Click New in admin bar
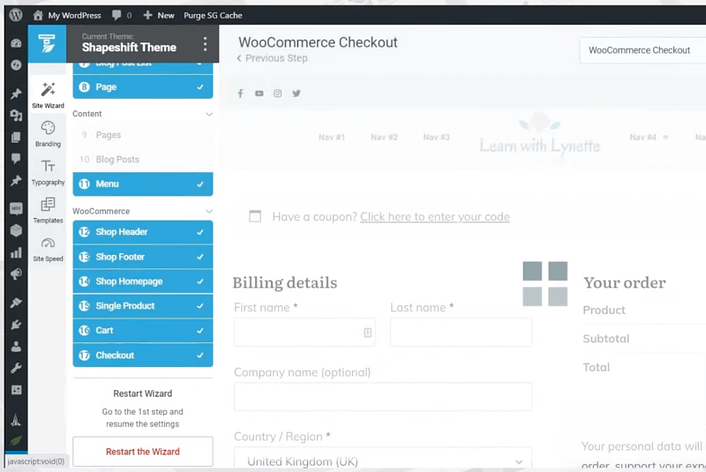 click(x=159, y=15)
